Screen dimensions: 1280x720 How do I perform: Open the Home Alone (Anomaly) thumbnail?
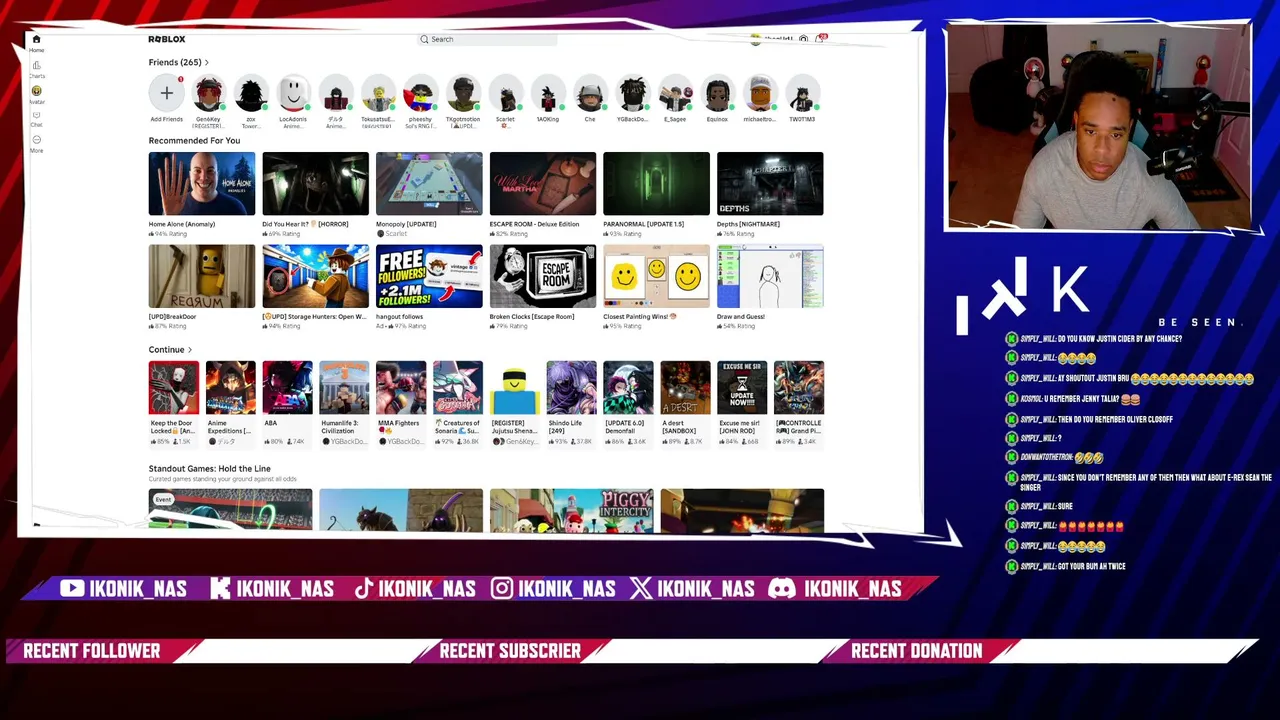pos(202,184)
